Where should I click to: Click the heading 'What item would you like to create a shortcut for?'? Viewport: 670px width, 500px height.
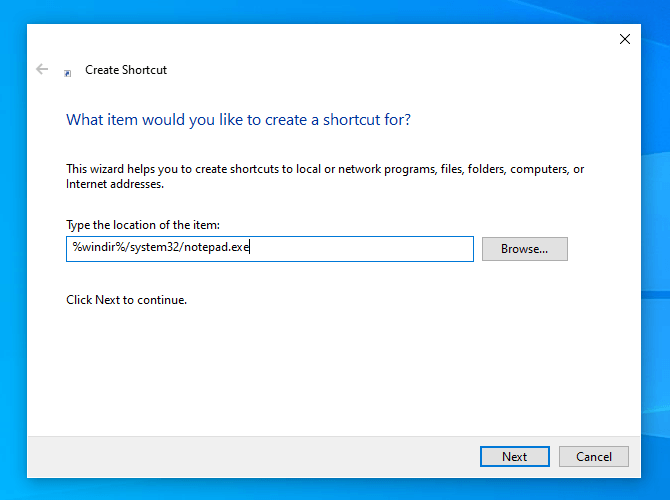[x=238, y=120]
